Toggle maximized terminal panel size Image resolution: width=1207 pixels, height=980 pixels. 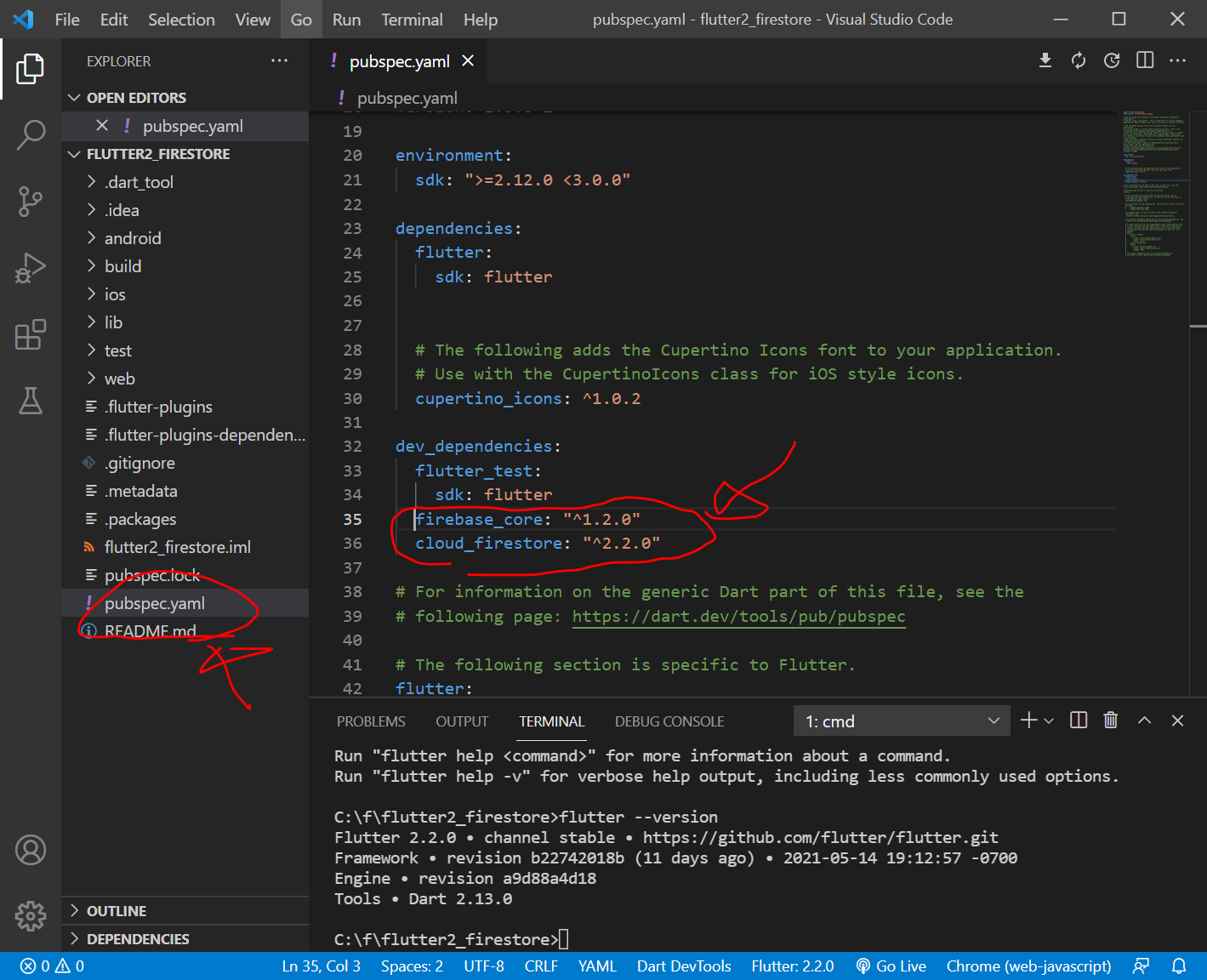(x=1144, y=721)
